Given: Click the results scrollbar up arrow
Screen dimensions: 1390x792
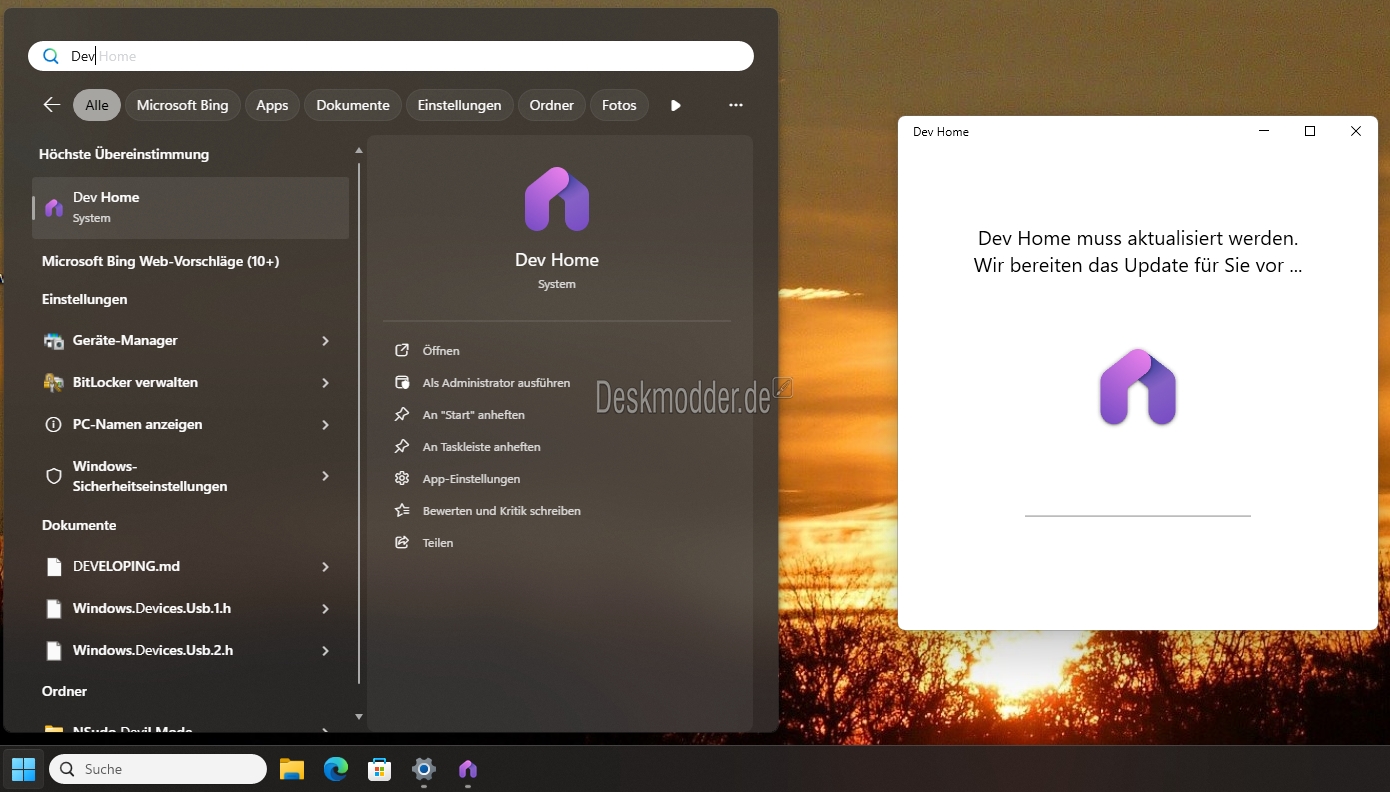Looking at the screenshot, I should (x=359, y=150).
